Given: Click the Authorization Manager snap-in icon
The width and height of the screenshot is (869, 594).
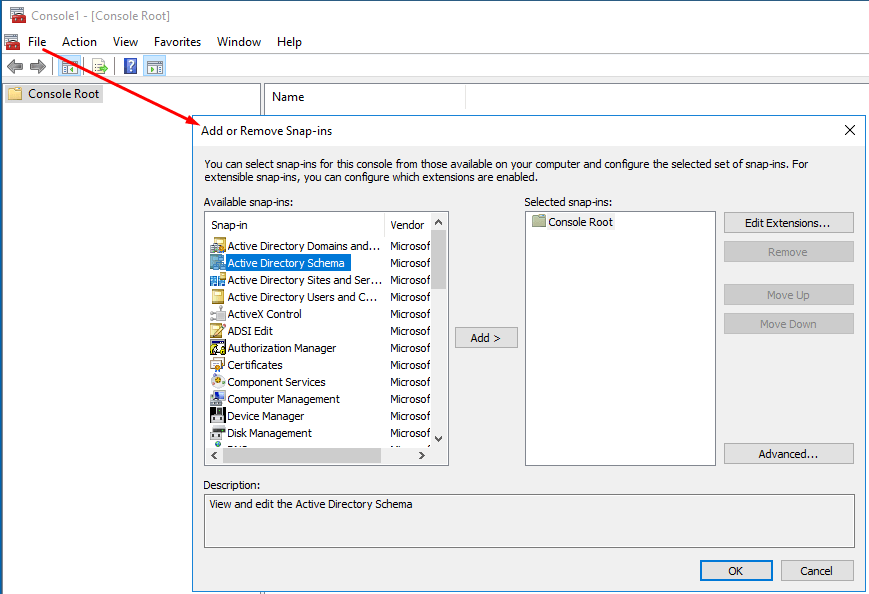Looking at the screenshot, I should 218,348.
